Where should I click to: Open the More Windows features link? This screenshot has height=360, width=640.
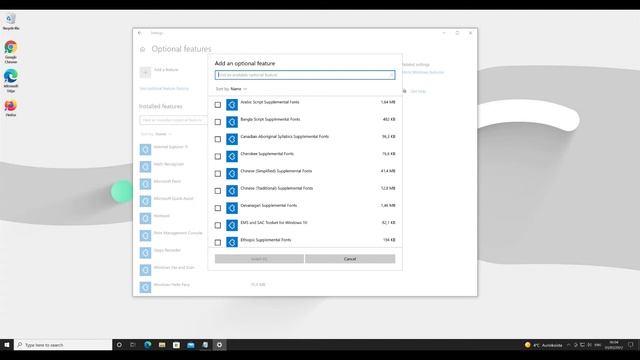423,72
